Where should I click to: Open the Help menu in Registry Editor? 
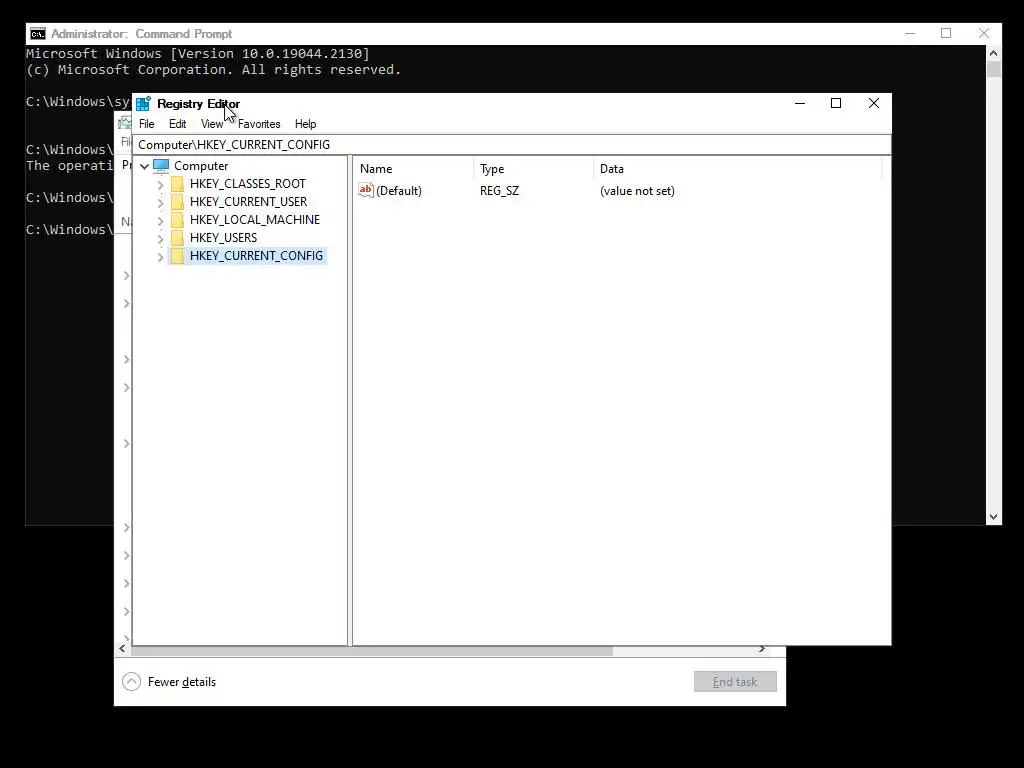[x=305, y=124]
